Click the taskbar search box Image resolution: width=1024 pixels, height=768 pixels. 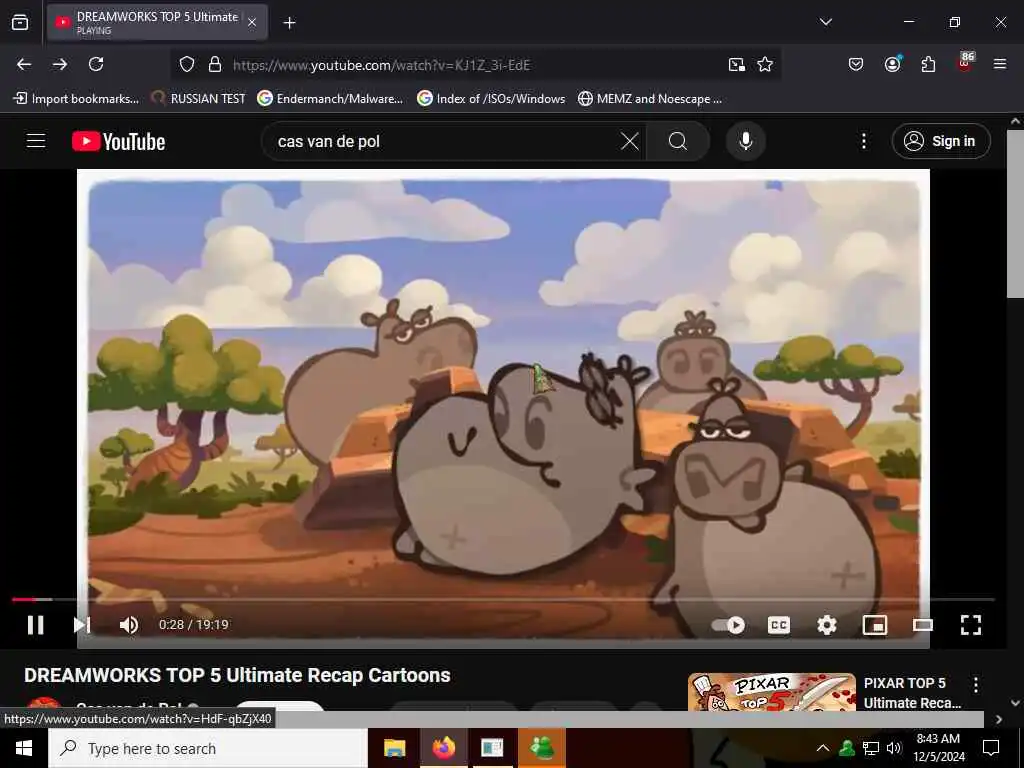coord(208,748)
